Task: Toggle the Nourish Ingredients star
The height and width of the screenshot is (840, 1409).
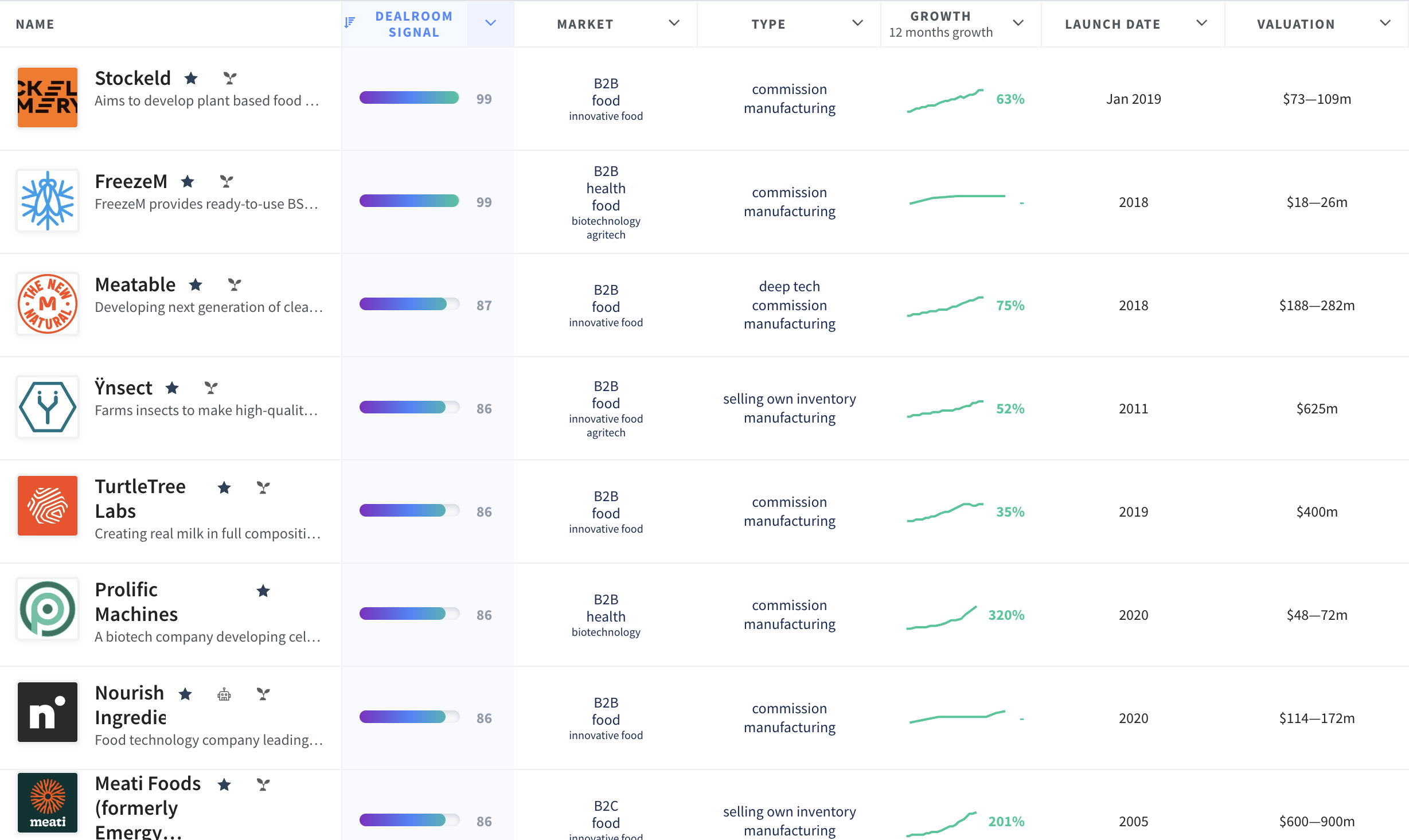Action: (x=185, y=694)
